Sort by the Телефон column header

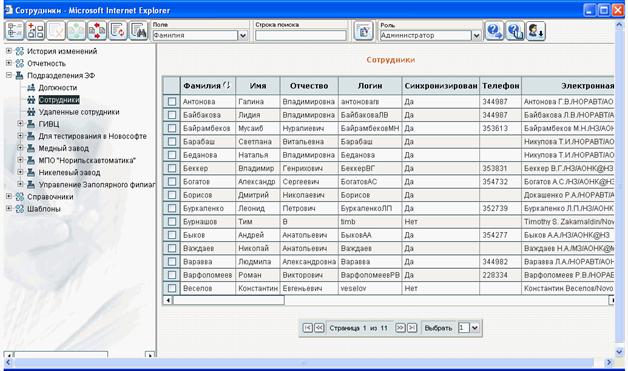(501, 86)
